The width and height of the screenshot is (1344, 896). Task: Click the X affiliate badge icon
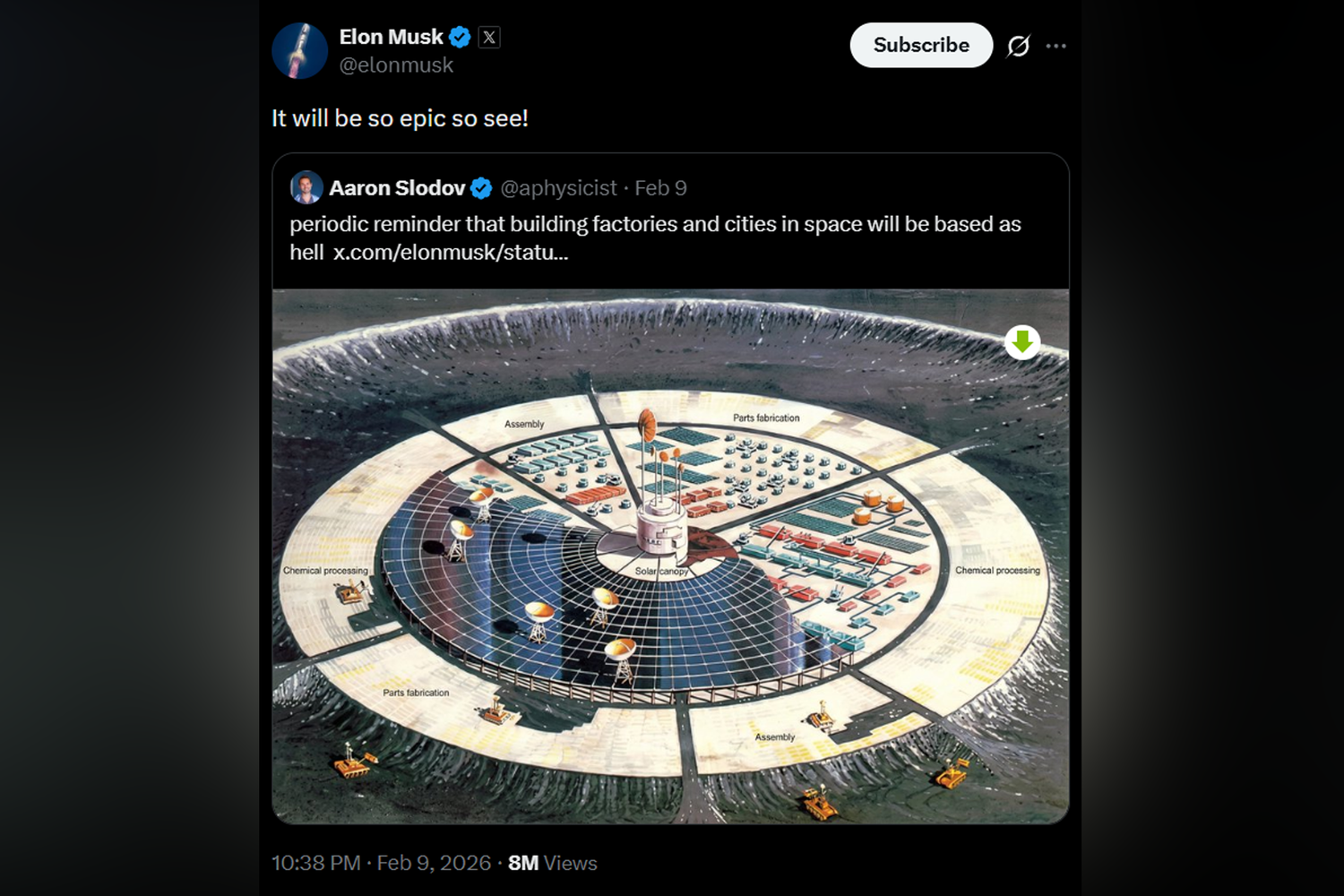click(x=489, y=38)
